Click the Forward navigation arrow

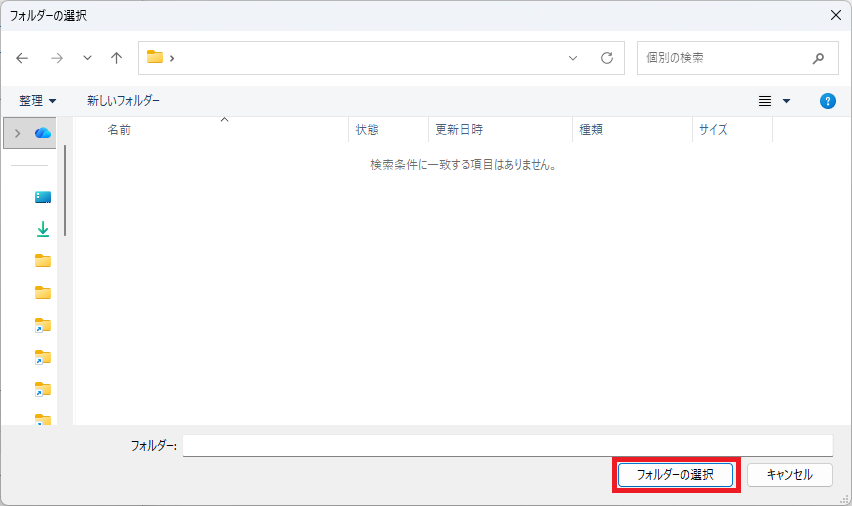57,58
